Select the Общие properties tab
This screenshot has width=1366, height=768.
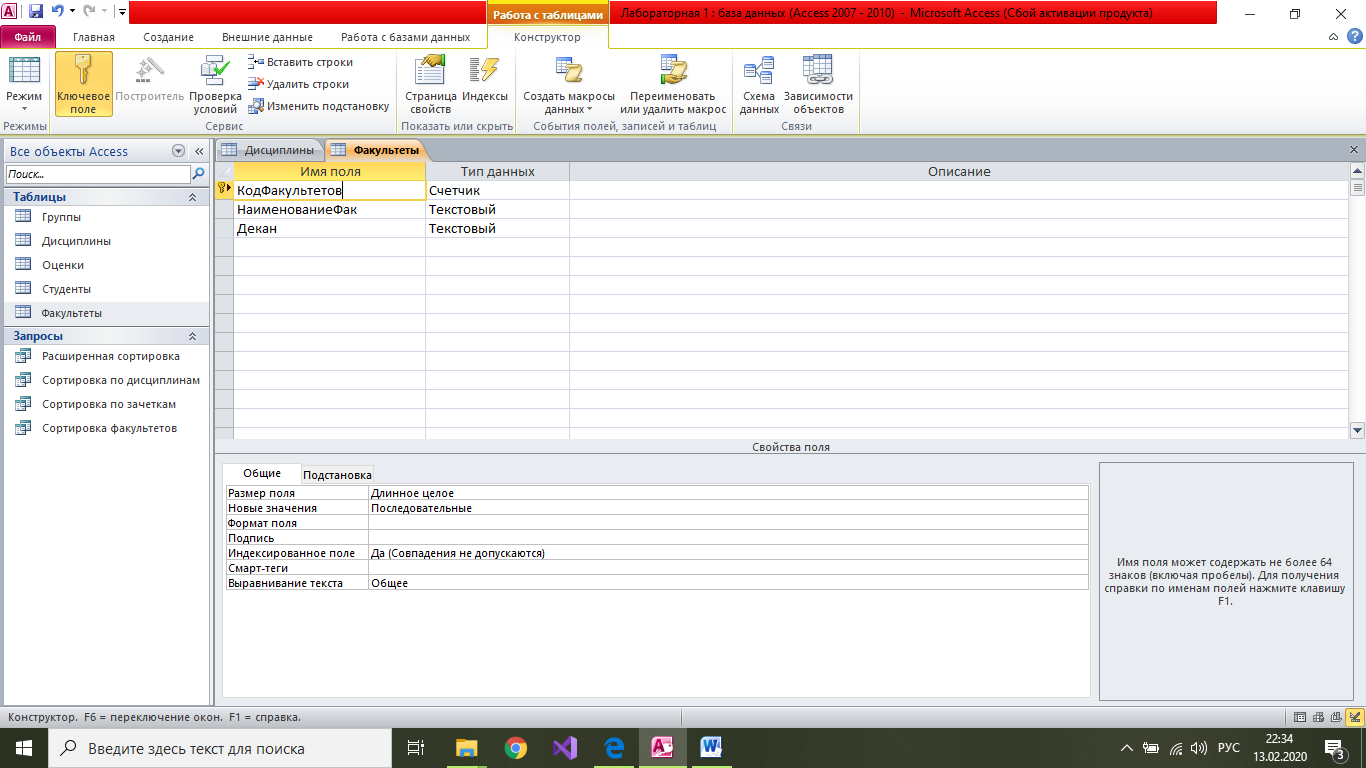click(x=262, y=474)
